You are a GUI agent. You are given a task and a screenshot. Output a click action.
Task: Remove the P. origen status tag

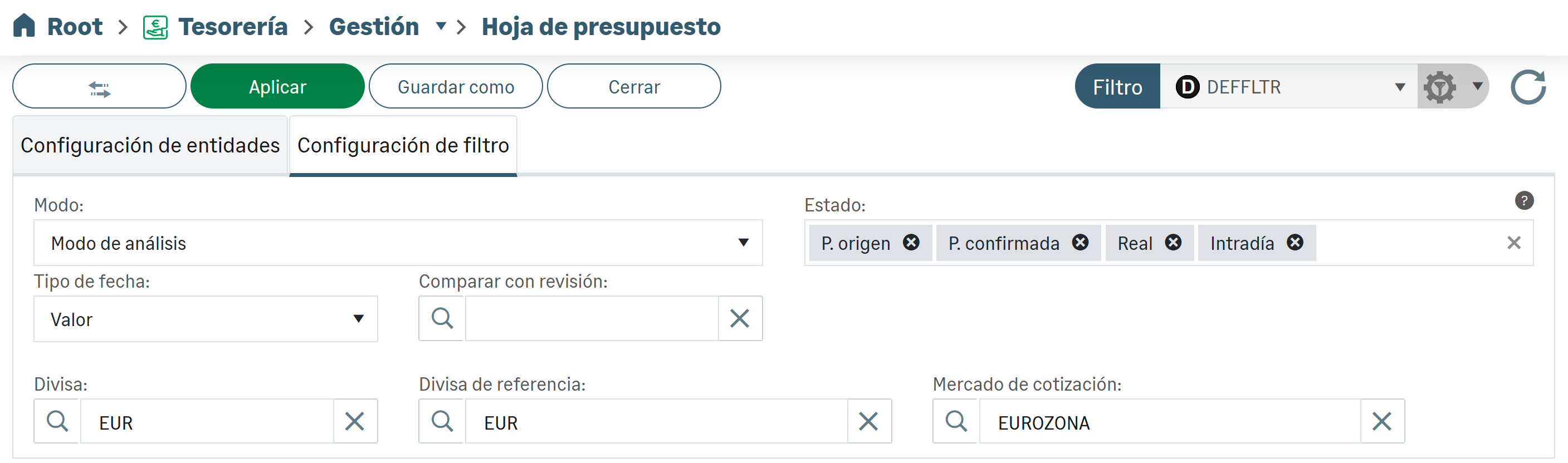[x=911, y=243]
